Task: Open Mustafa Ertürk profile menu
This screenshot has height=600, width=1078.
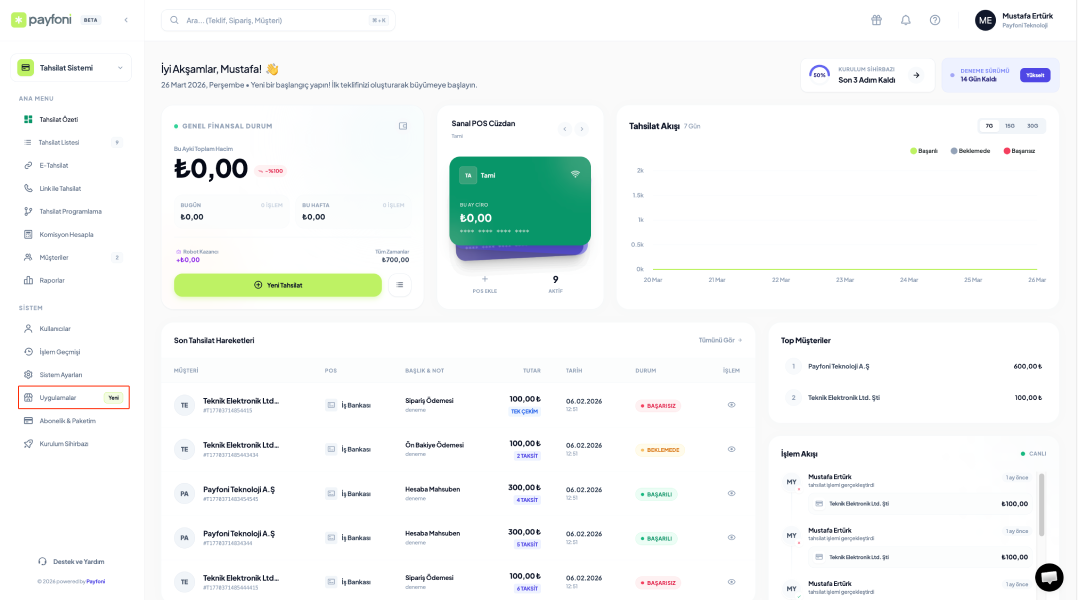Action: coord(1012,20)
